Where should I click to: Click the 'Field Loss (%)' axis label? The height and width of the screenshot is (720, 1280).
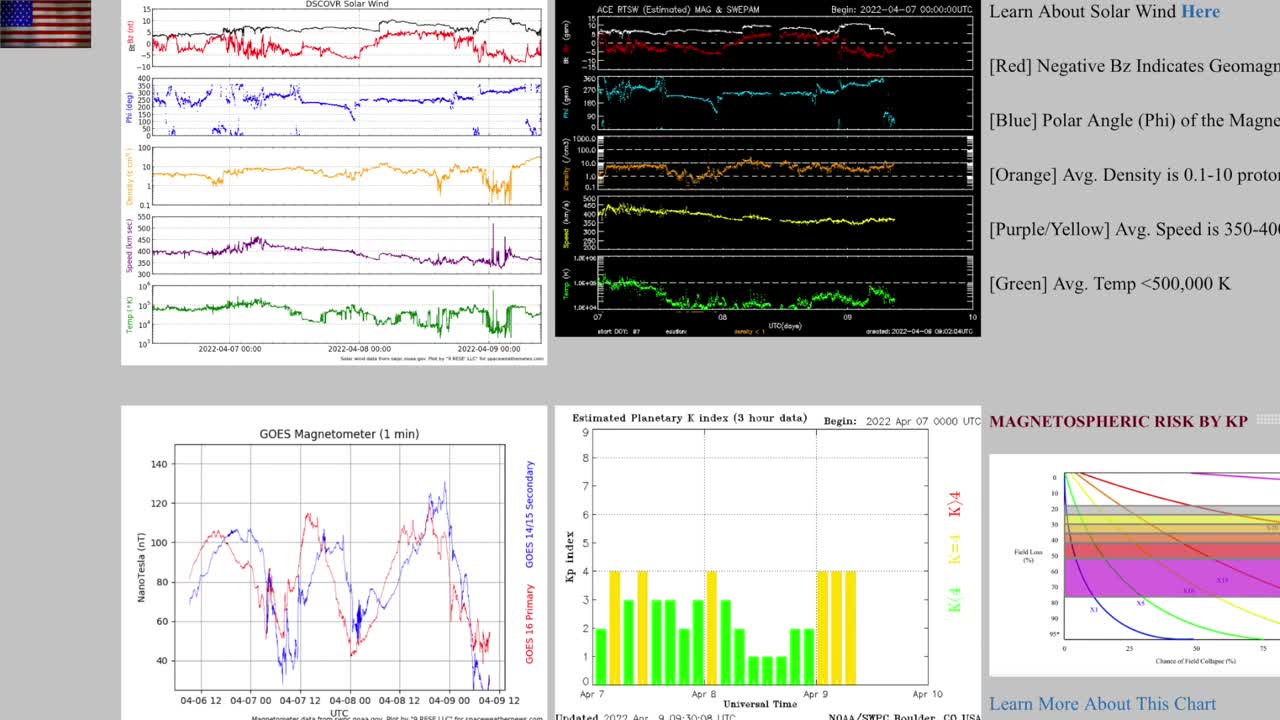click(1030, 555)
